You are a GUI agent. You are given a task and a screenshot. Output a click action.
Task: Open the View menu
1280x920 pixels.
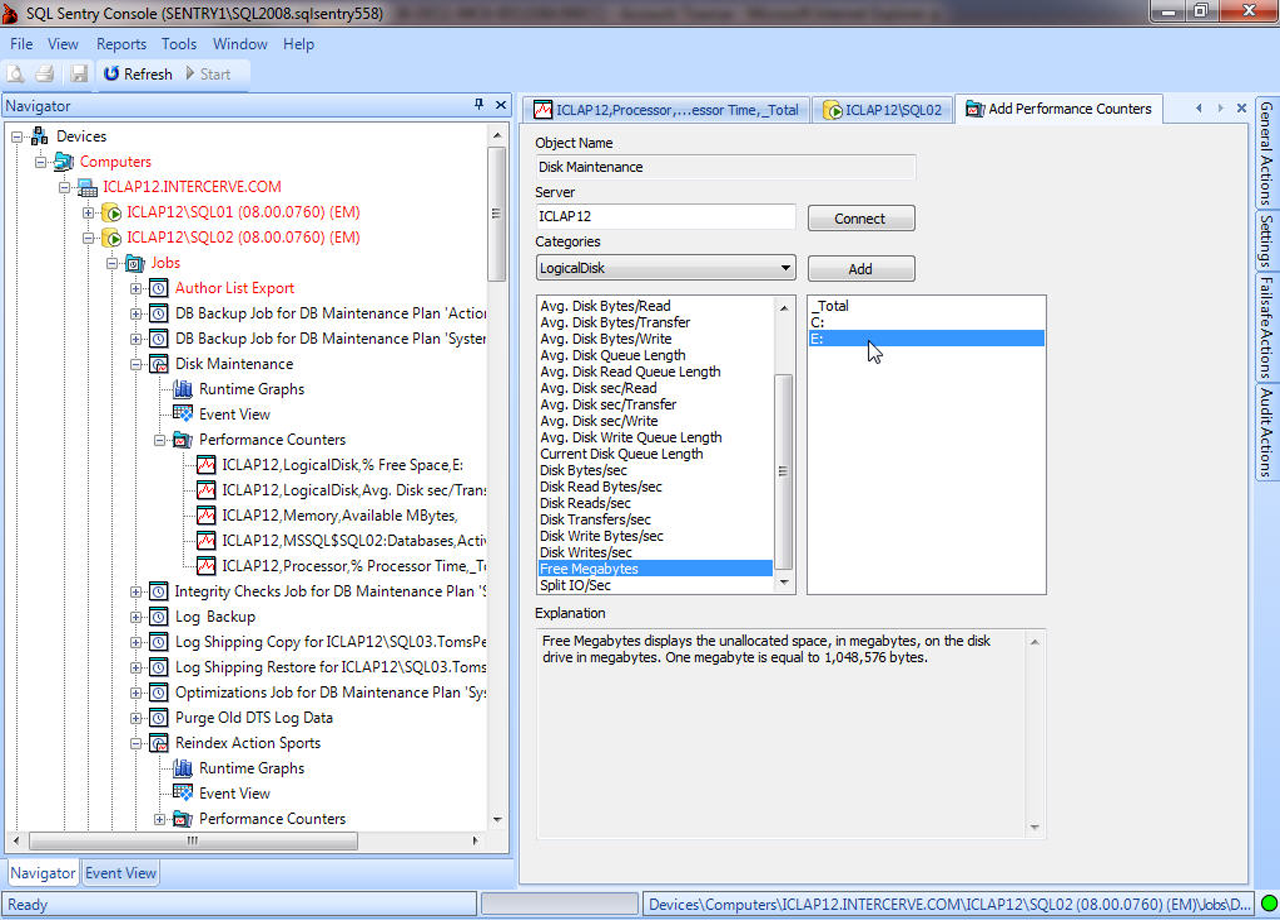tap(63, 44)
